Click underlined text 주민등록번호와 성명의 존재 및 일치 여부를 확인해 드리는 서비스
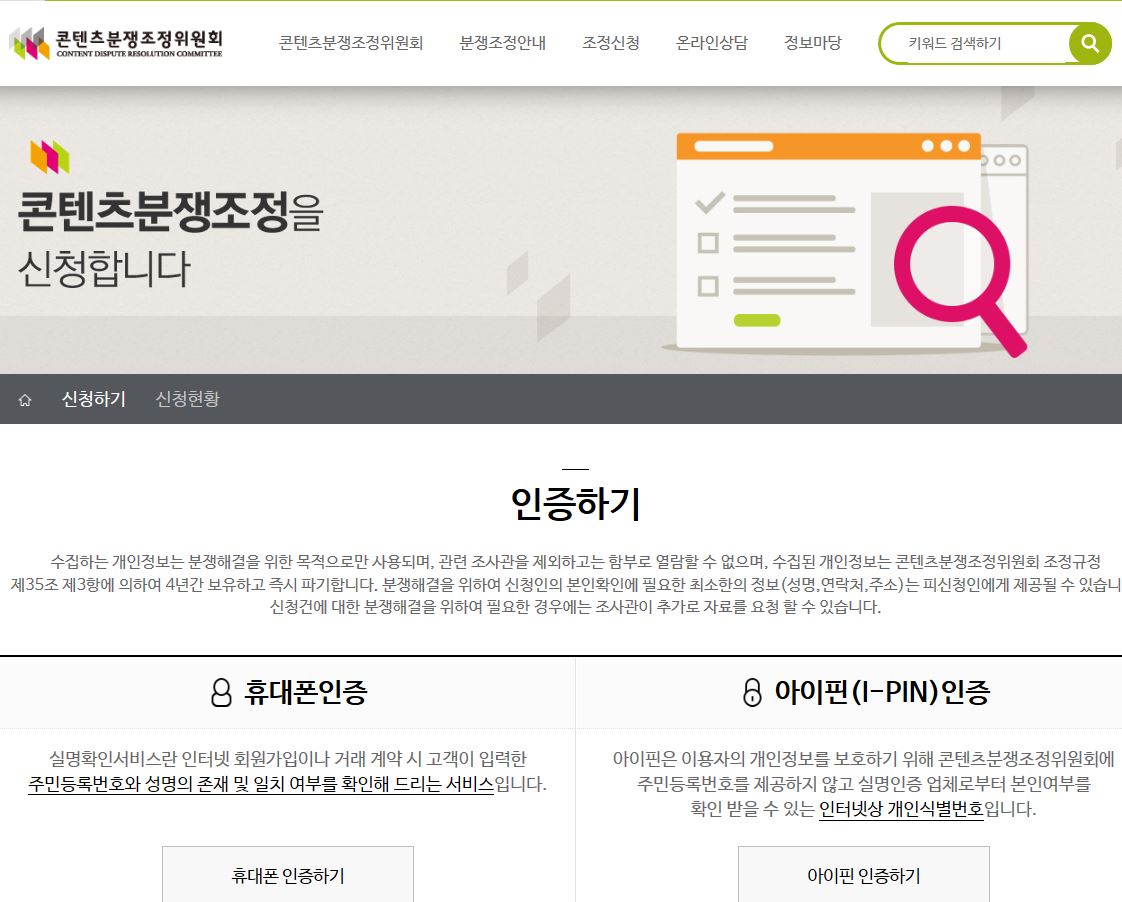This screenshot has width=1122, height=902. [261, 784]
